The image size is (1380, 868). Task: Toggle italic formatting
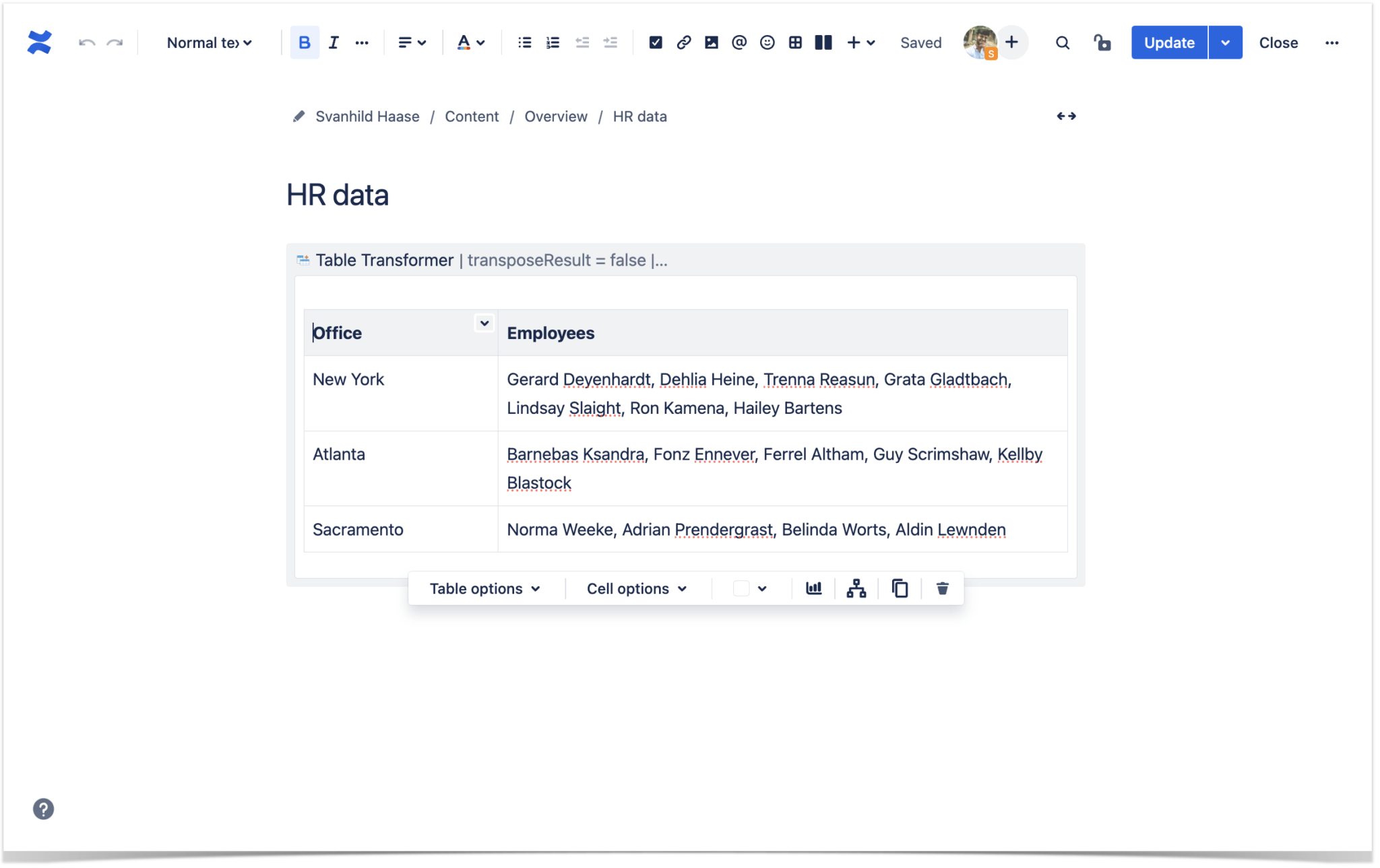[x=333, y=42]
